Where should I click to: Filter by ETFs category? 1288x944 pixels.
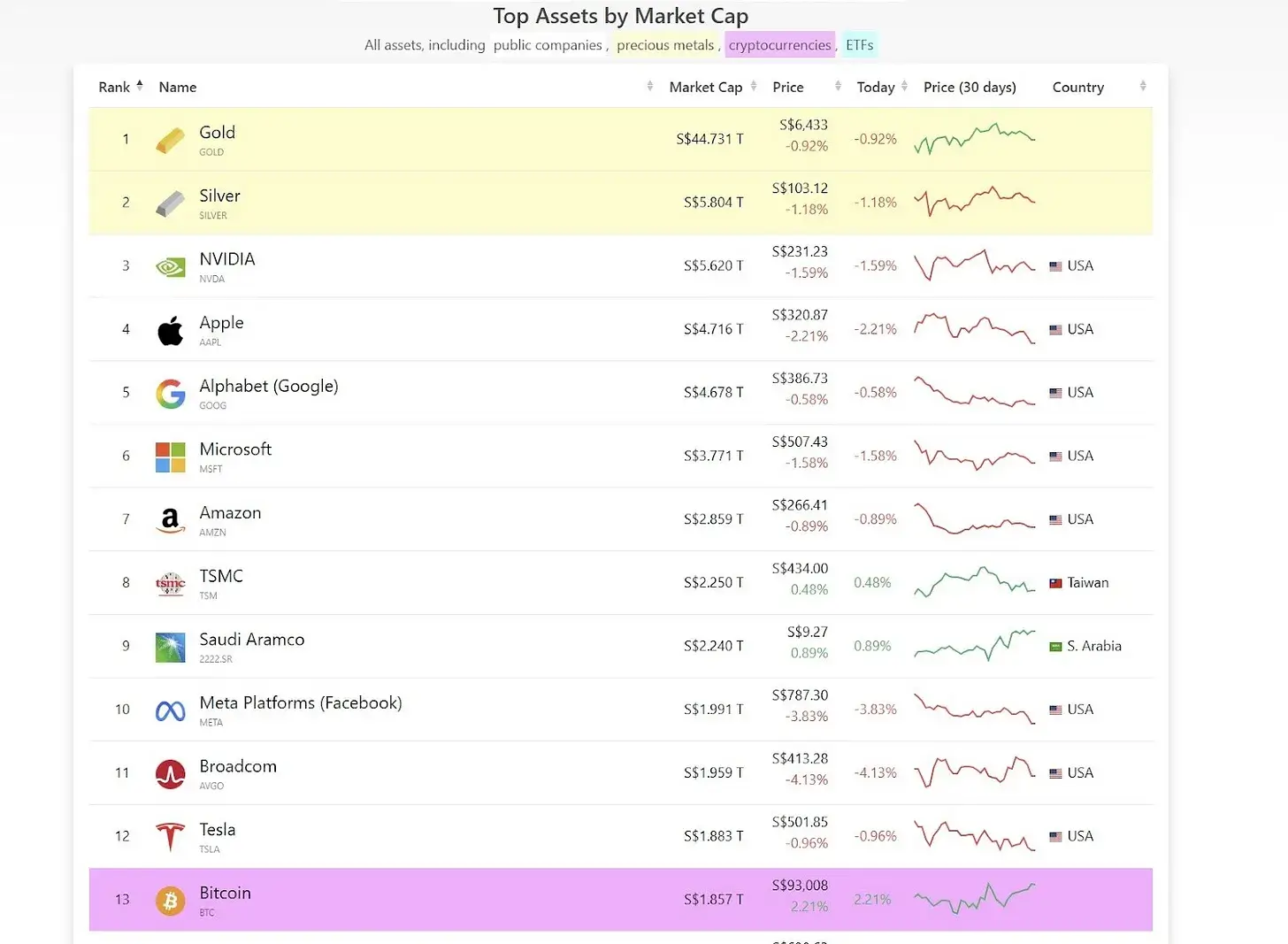(859, 45)
